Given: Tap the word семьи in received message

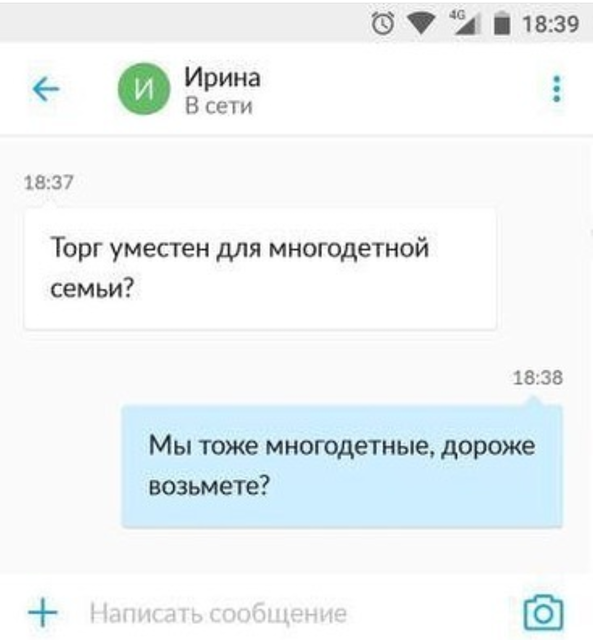Looking at the screenshot, I should 87,288.
